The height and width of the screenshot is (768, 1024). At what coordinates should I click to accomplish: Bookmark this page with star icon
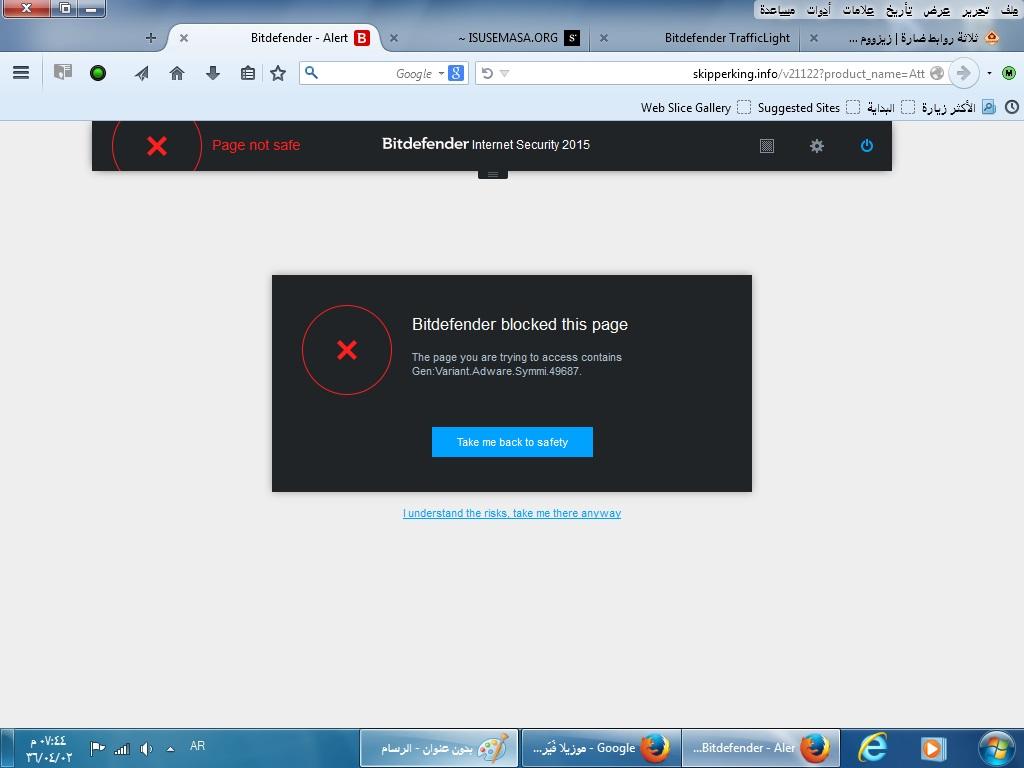[278, 73]
